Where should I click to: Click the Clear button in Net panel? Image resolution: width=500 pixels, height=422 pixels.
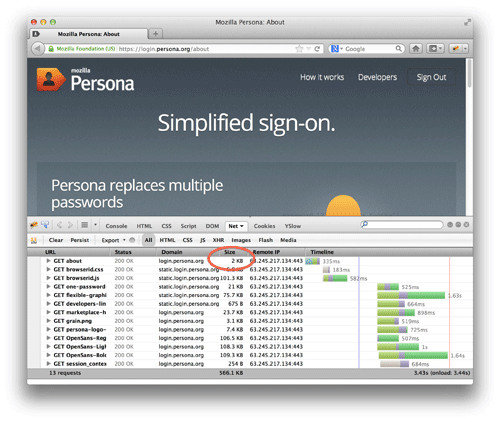point(56,240)
